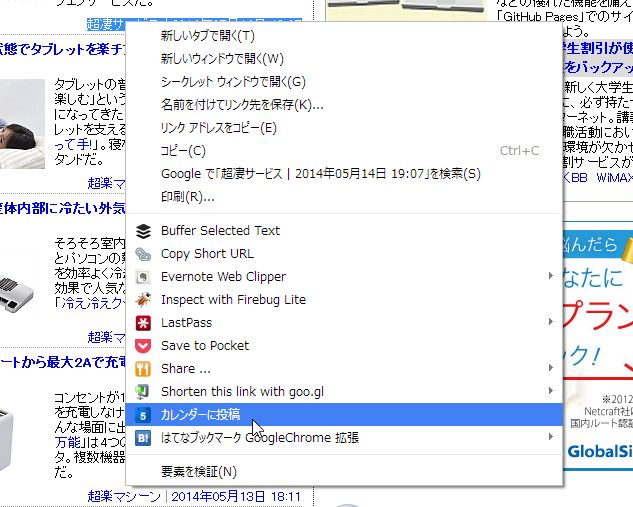The height and width of the screenshot is (507, 633).
Task: Open the タブレットを楽チ headline link
Action: click(x=62, y=49)
